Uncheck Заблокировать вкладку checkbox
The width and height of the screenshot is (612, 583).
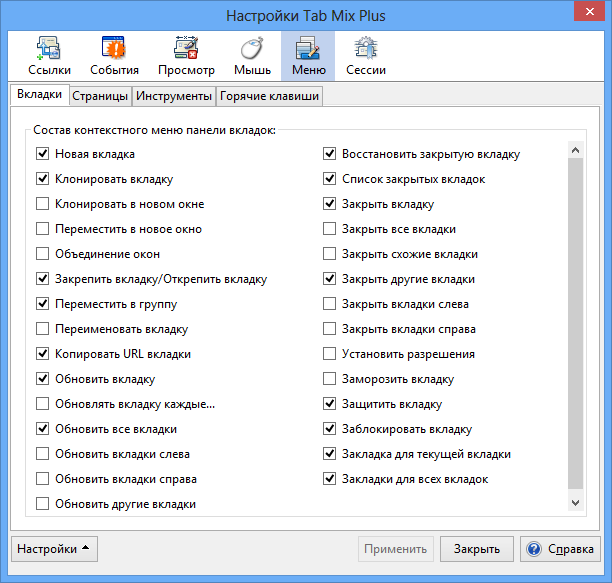click(x=329, y=428)
